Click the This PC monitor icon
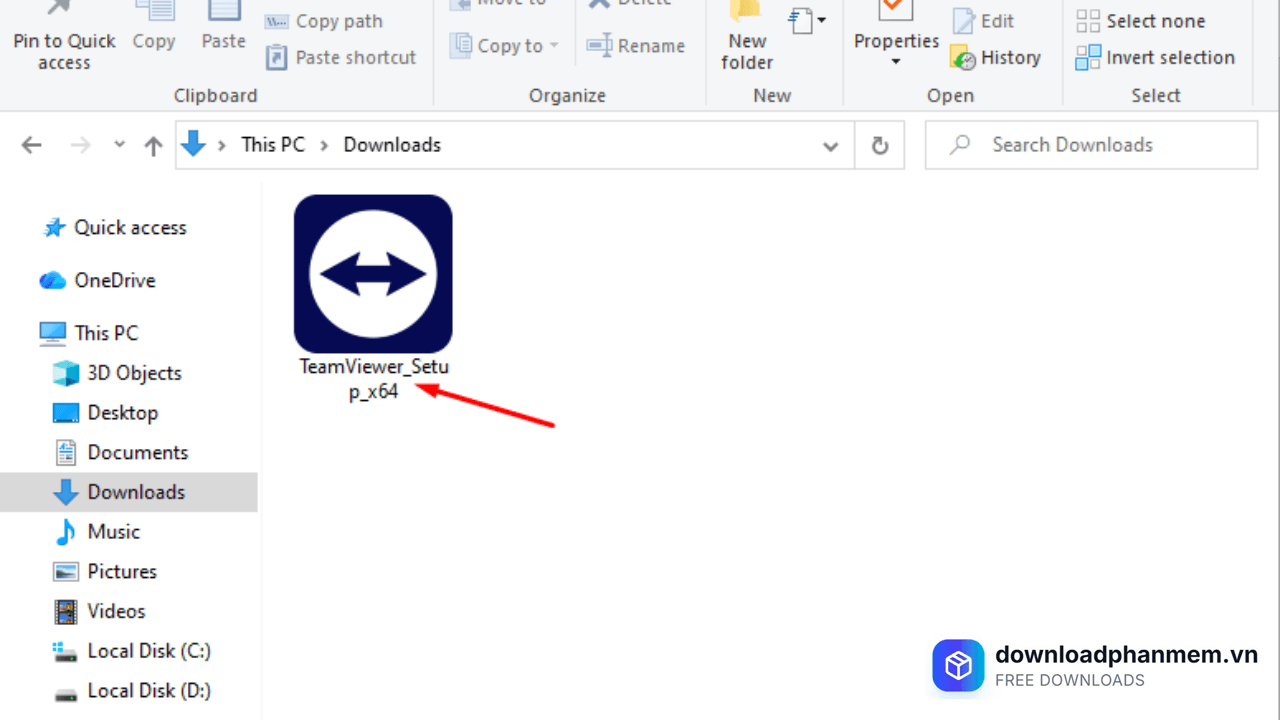This screenshot has width=1280, height=720. 52,332
